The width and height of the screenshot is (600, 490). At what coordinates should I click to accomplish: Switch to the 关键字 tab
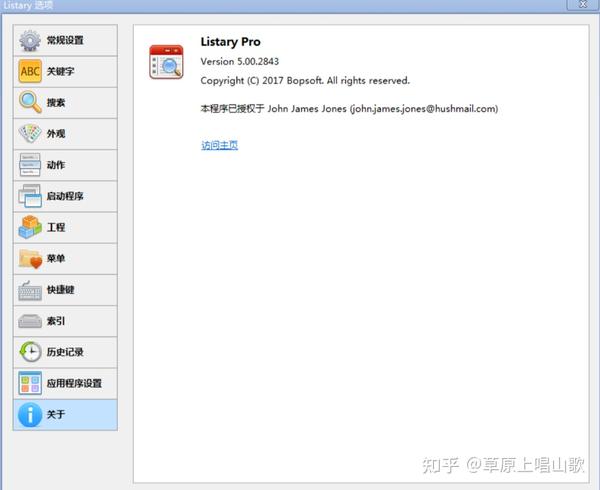[65, 72]
